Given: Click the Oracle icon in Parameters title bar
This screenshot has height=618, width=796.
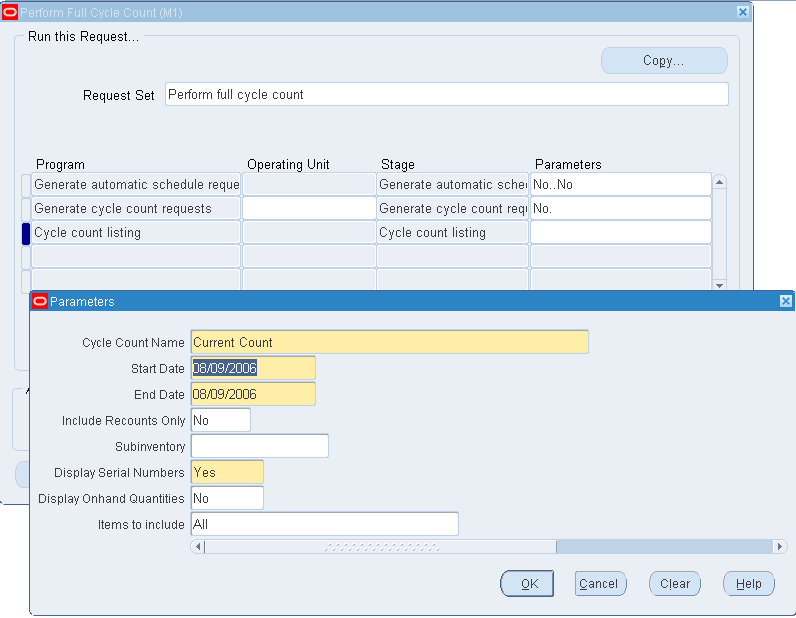Looking at the screenshot, I should [40, 302].
